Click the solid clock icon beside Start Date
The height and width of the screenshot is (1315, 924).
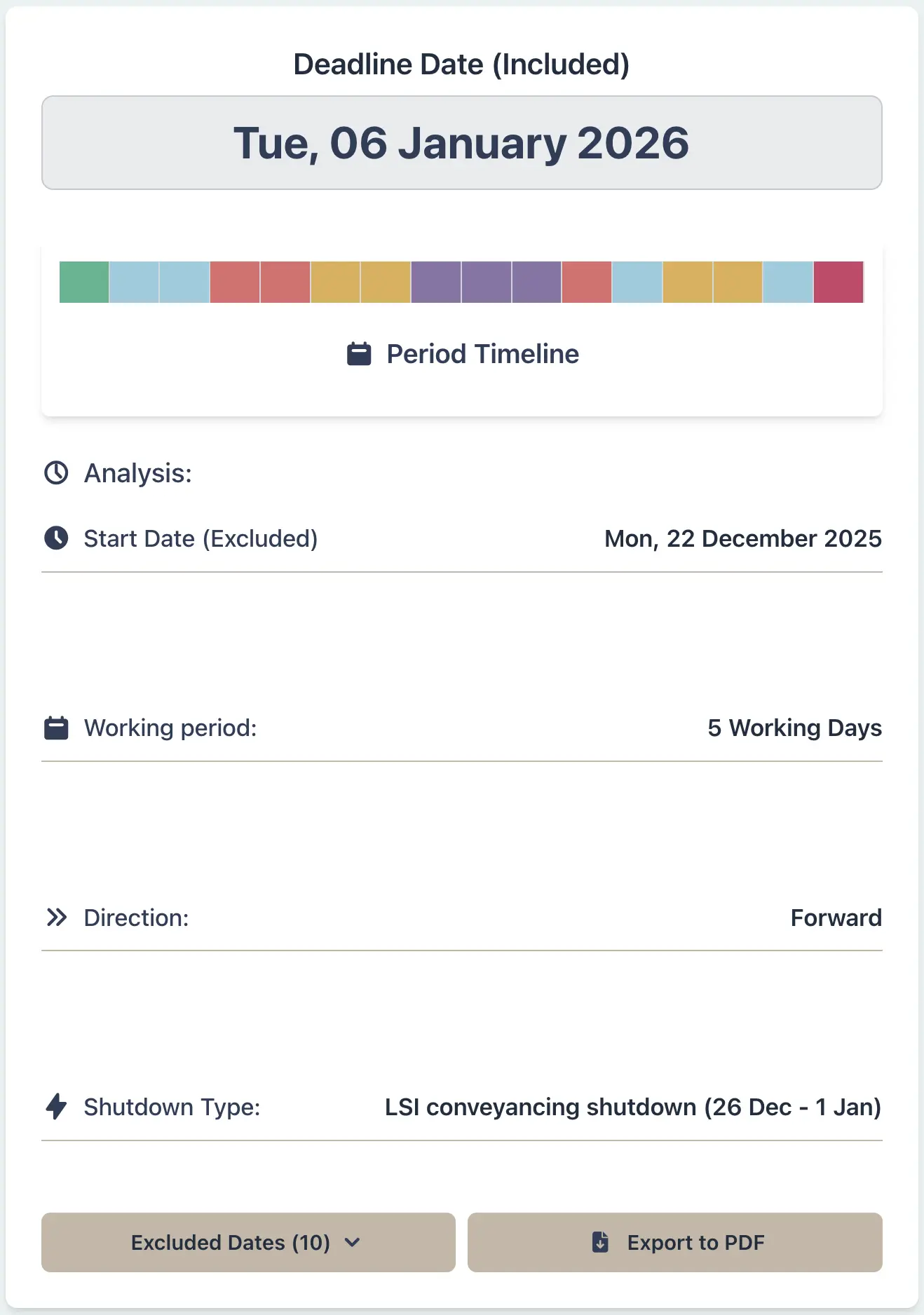point(56,538)
